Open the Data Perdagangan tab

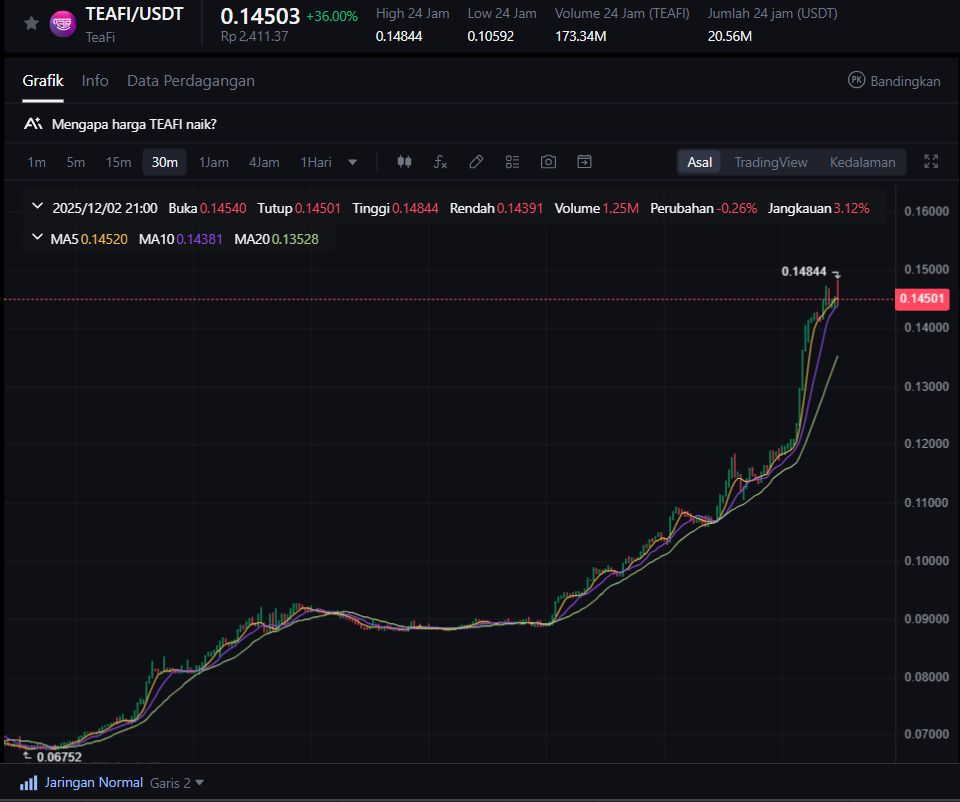tap(190, 81)
